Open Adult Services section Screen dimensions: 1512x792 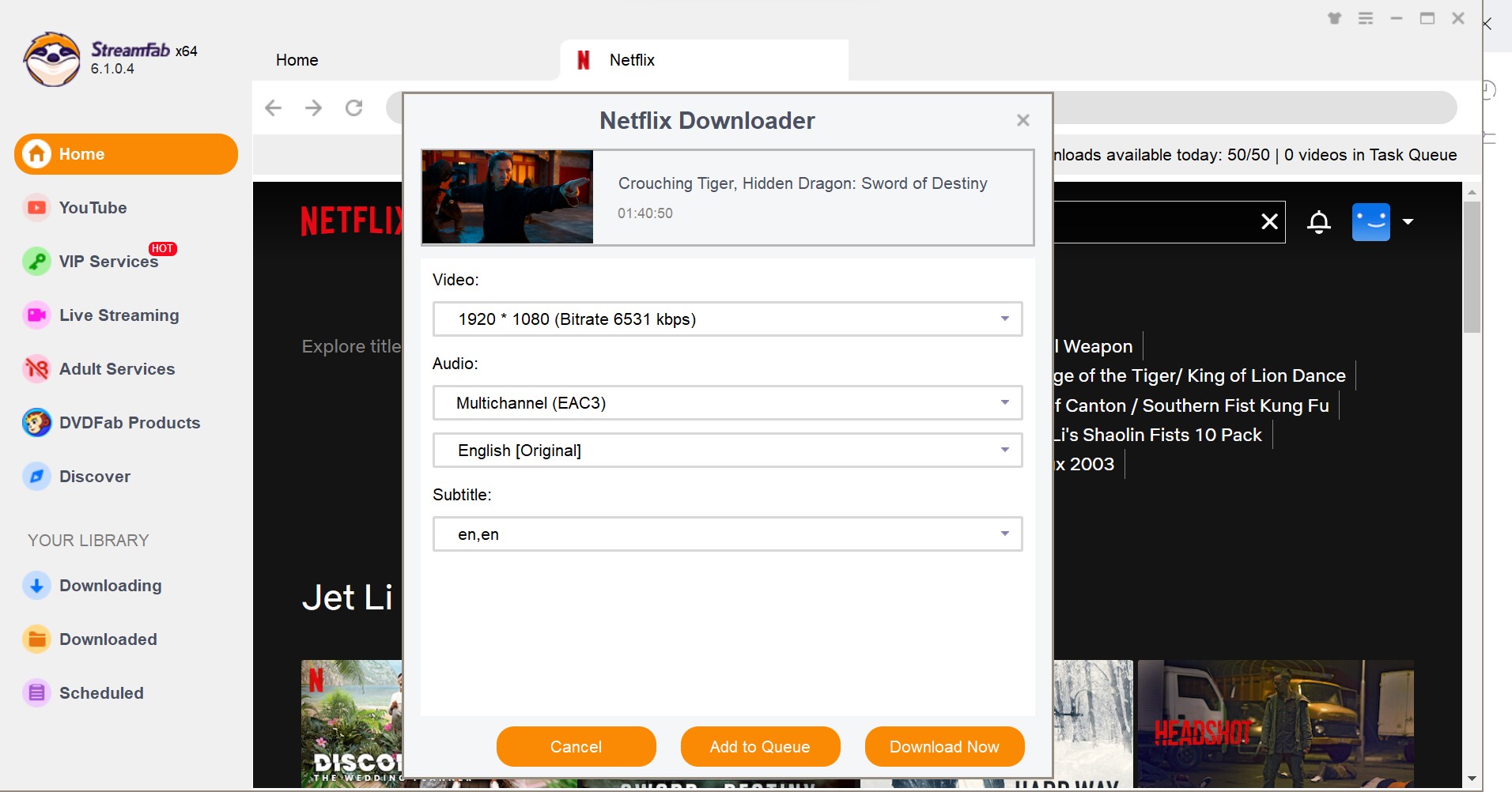click(x=117, y=369)
